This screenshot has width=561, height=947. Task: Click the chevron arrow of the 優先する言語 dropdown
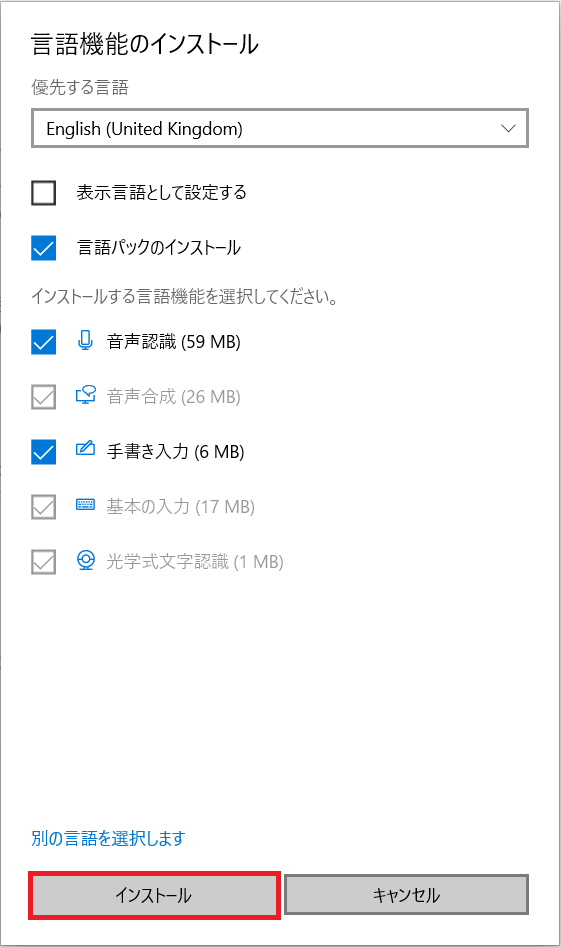508,128
